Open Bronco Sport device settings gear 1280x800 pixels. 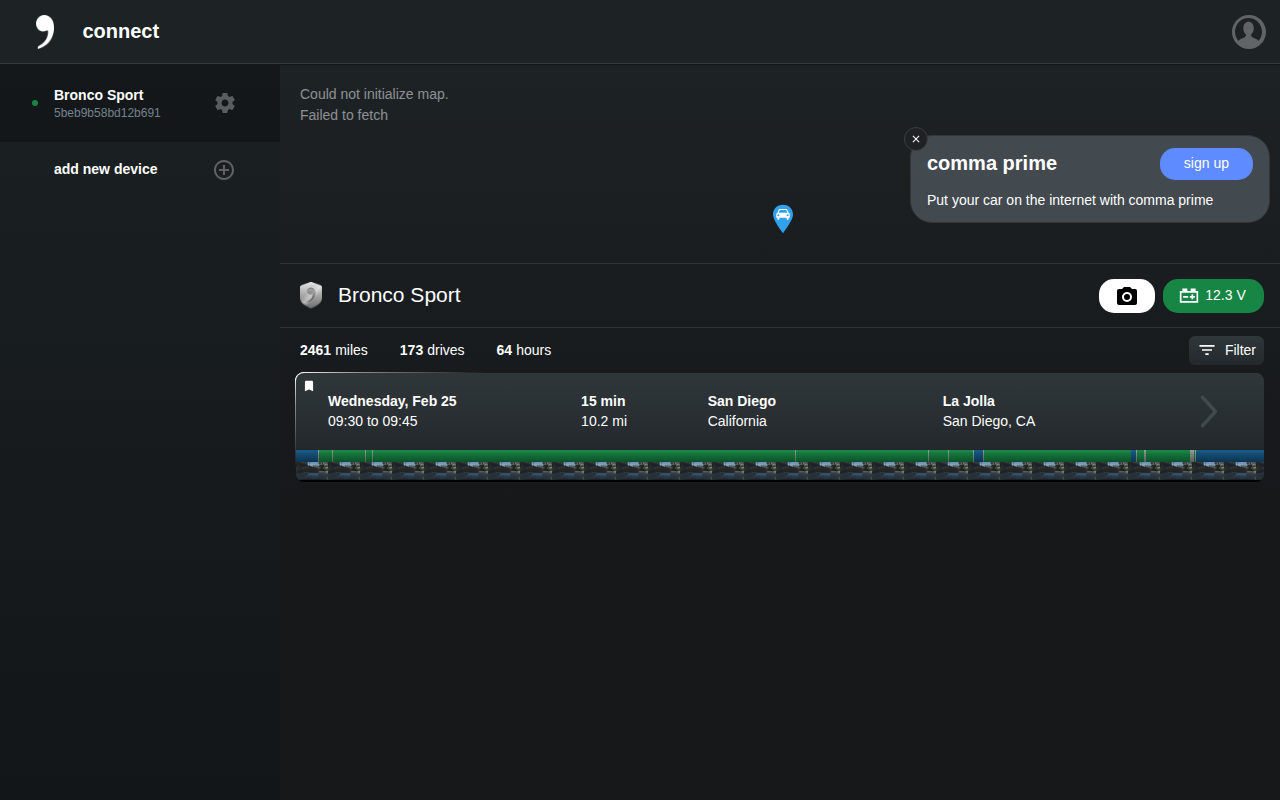coord(225,103)
